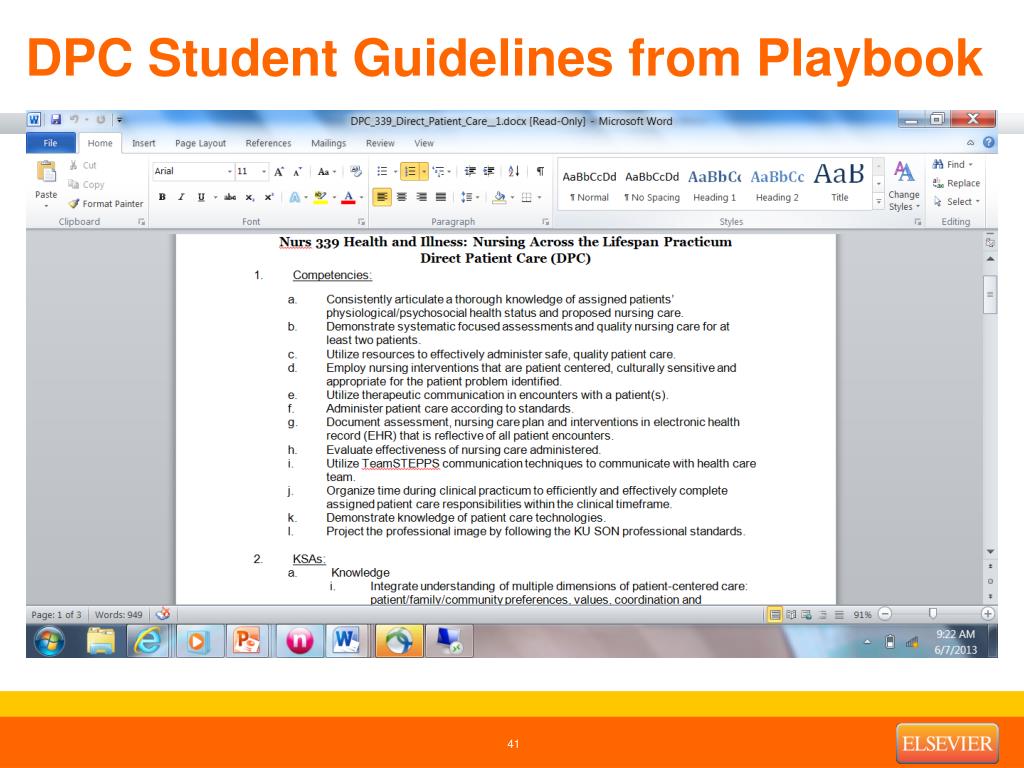Viewport: 1024px width, 768px height.
Task: Toggle Underline formatting
Action: pos(200,197)
